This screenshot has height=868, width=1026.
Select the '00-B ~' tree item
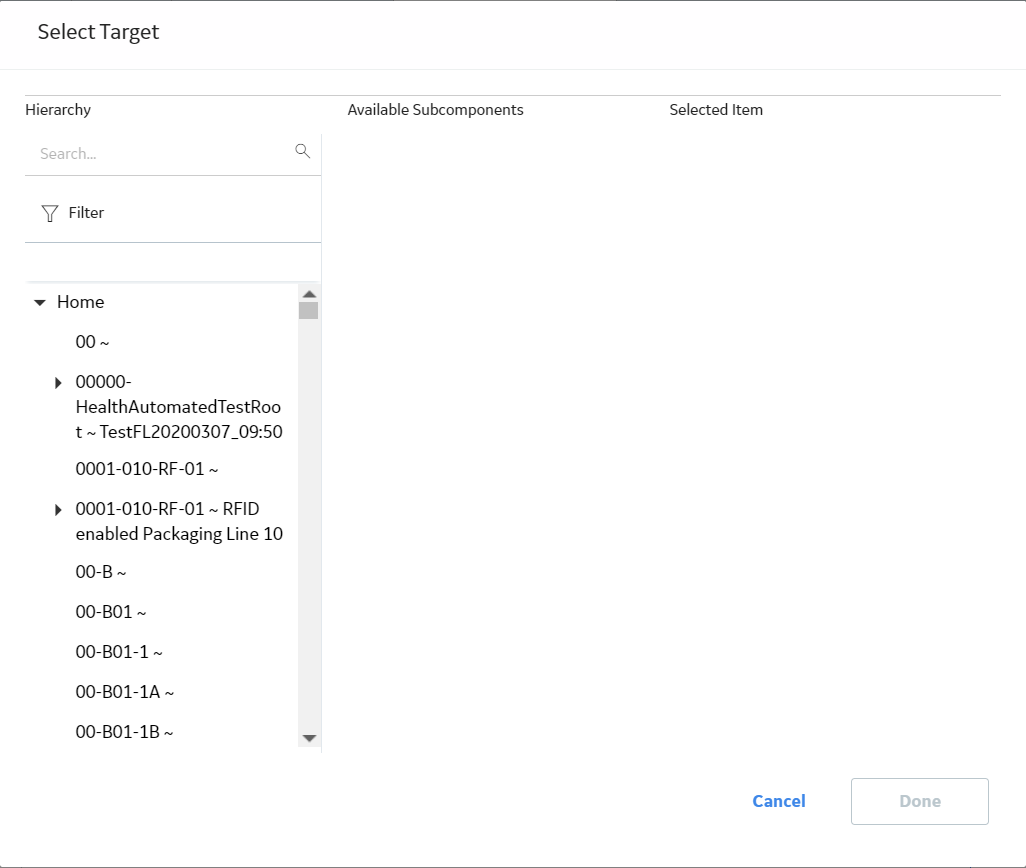coord(101,572)
